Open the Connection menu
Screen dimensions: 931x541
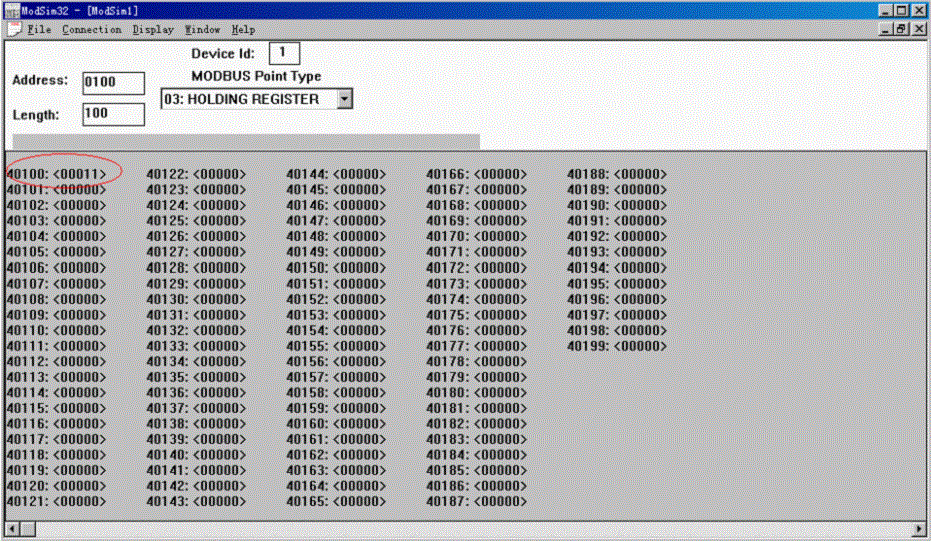click(91, 30)
